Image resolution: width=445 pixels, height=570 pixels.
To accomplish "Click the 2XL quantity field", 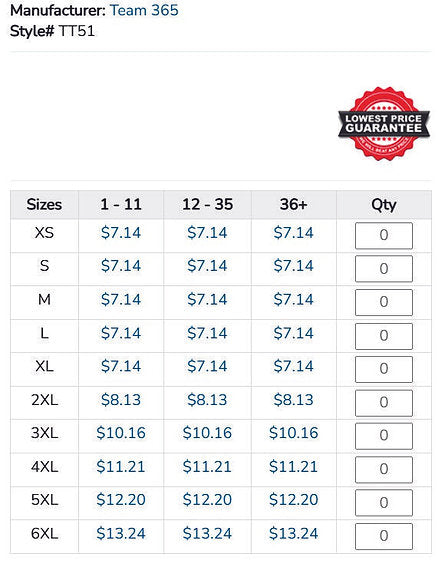I will pyautogui.click(x=384, y=403).
